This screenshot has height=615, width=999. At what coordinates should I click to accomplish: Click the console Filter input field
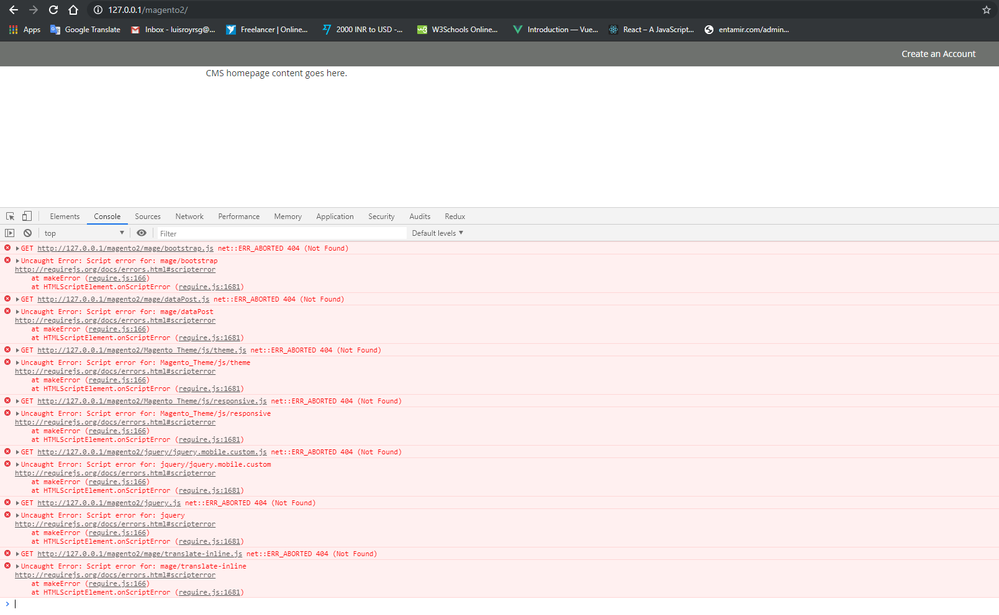(280, 233)
